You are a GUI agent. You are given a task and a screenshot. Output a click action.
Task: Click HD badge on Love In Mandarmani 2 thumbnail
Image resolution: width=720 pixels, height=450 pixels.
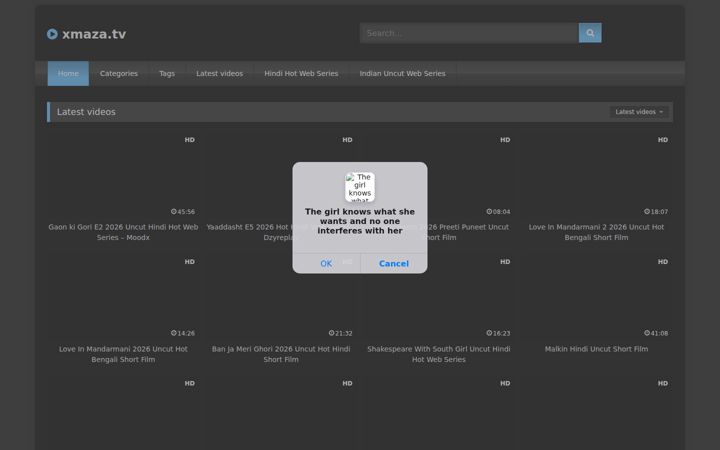(663, 140)
